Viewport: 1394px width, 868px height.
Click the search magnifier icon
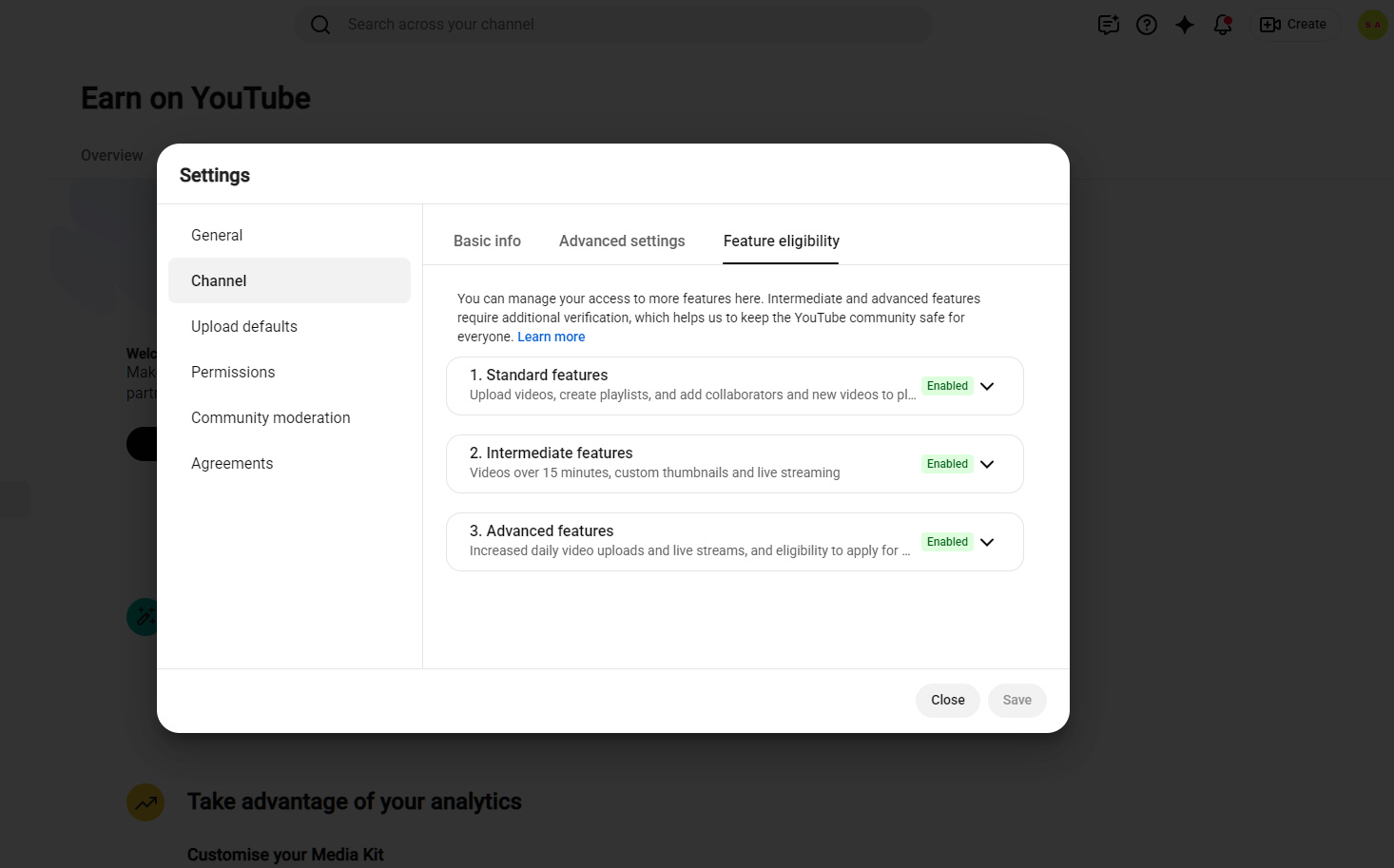pyautogui.click(x=320, y=25)
